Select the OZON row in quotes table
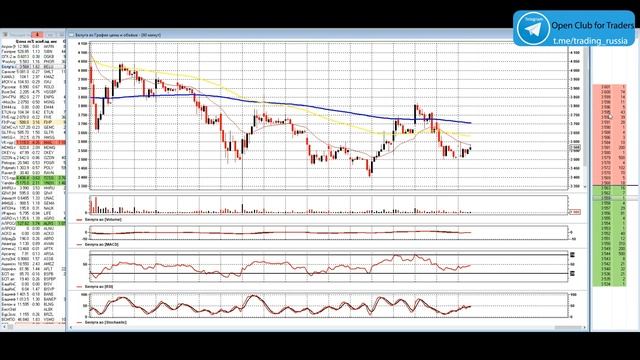 [33, 158]
